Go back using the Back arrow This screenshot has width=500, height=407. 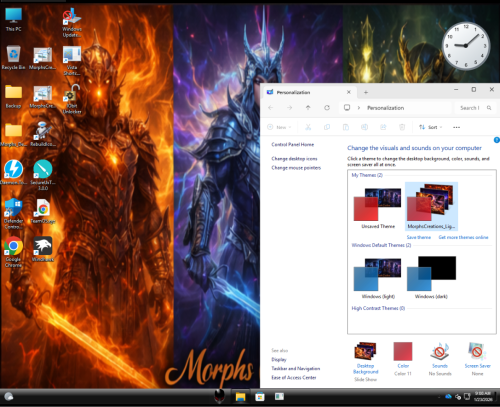click(x=270, y=108)
